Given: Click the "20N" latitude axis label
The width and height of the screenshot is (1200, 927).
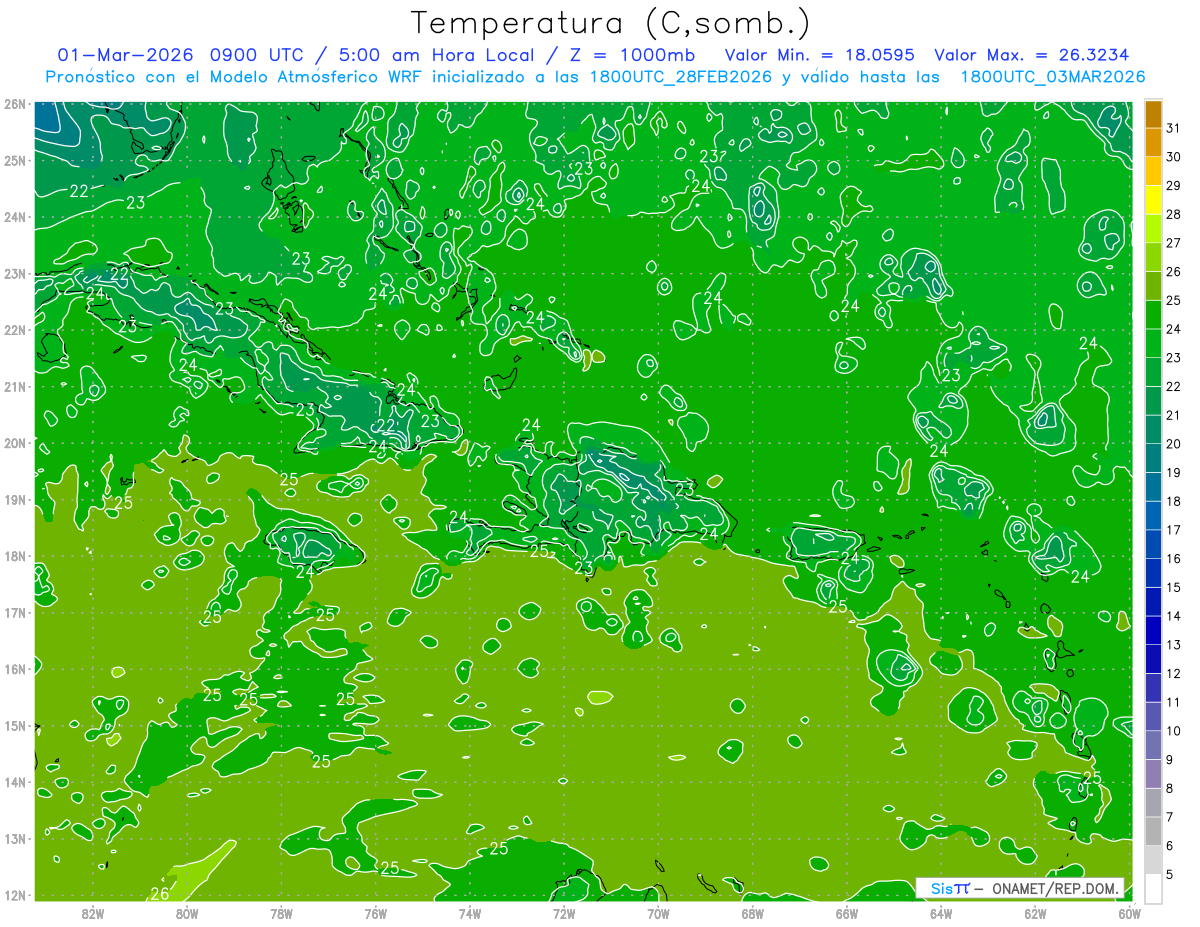Looking at the screenshot, I should click(14, 443).
